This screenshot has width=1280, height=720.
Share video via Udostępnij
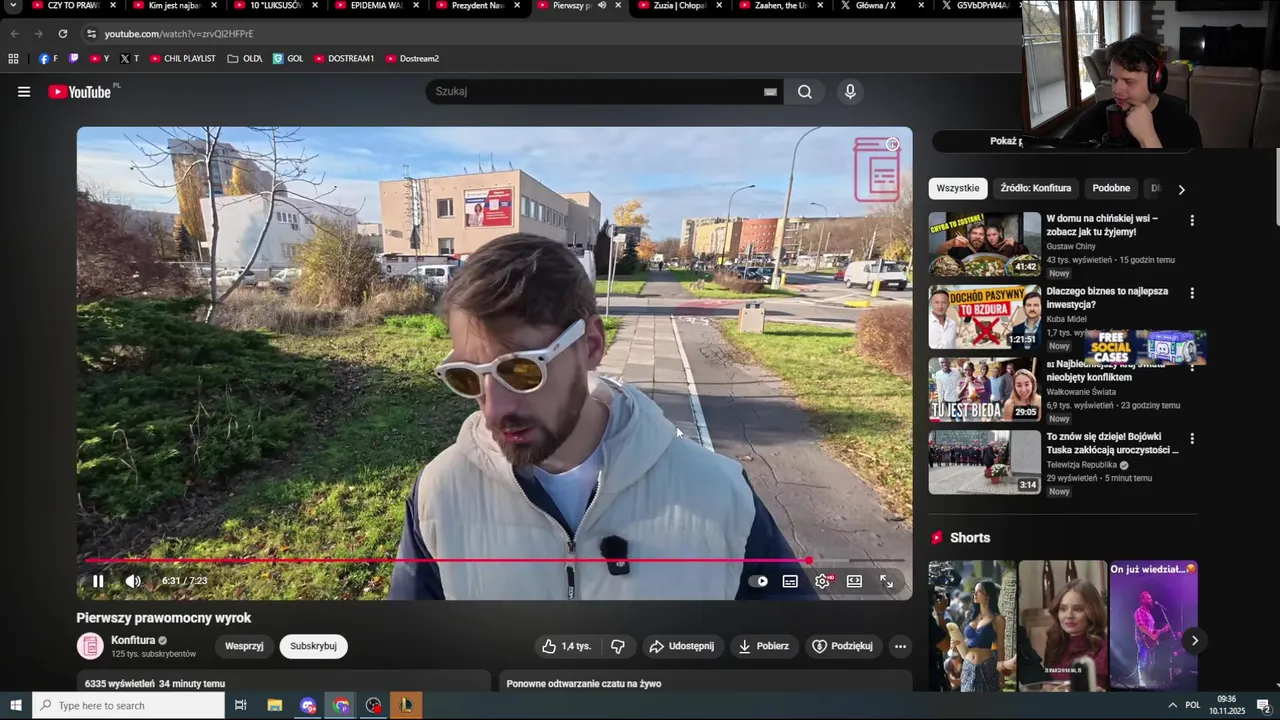tap(681, 646)
